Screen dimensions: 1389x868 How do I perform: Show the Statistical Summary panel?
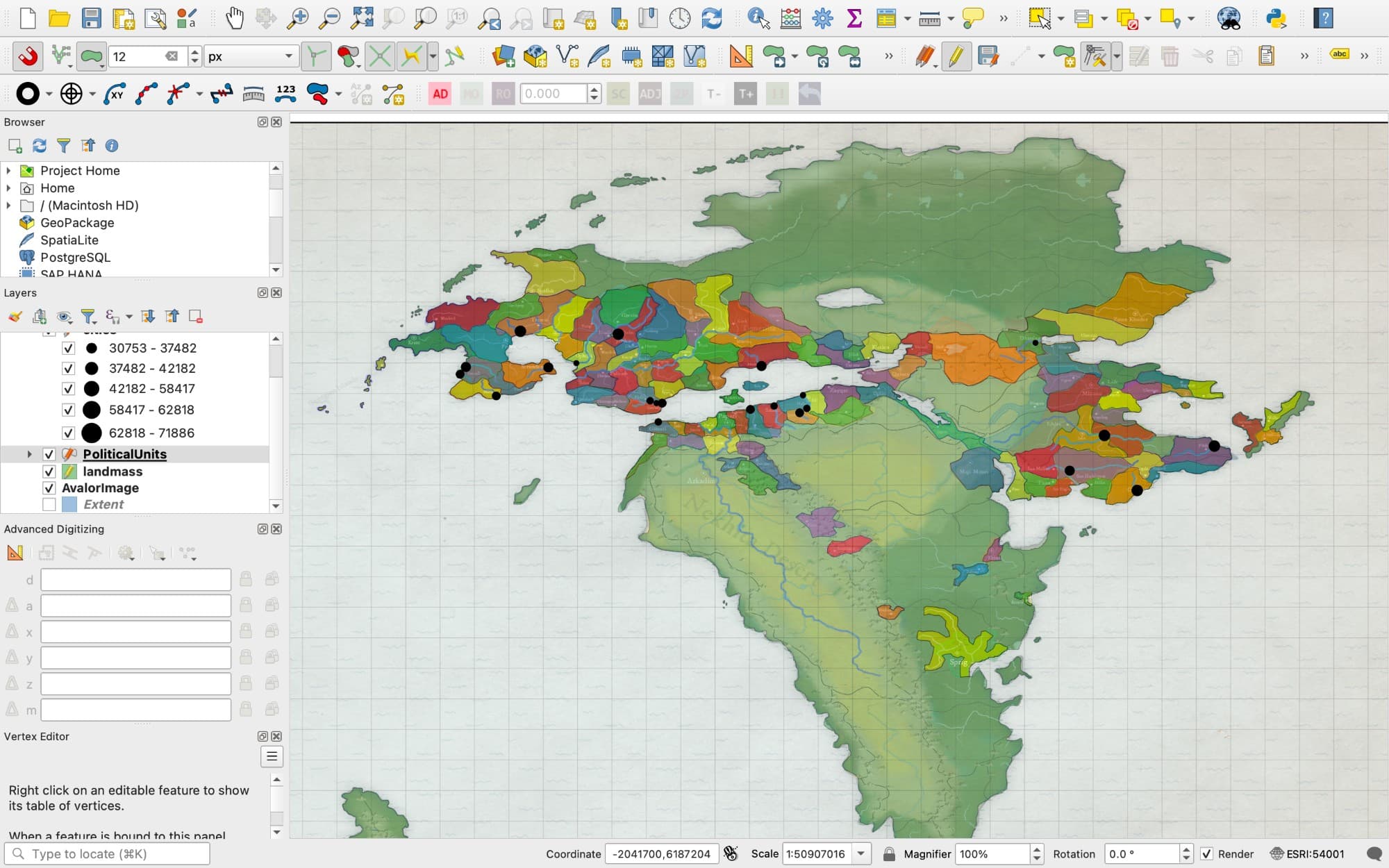854,19
